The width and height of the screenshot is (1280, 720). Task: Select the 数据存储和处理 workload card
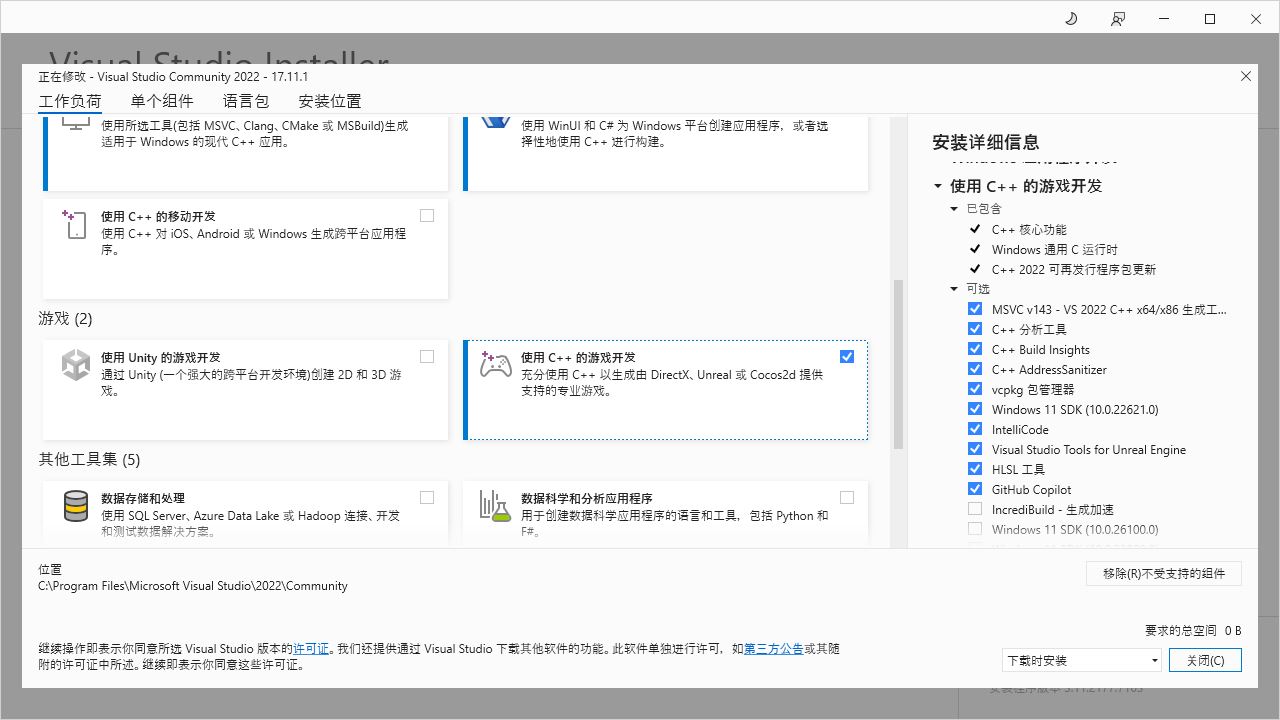point(246,514)
